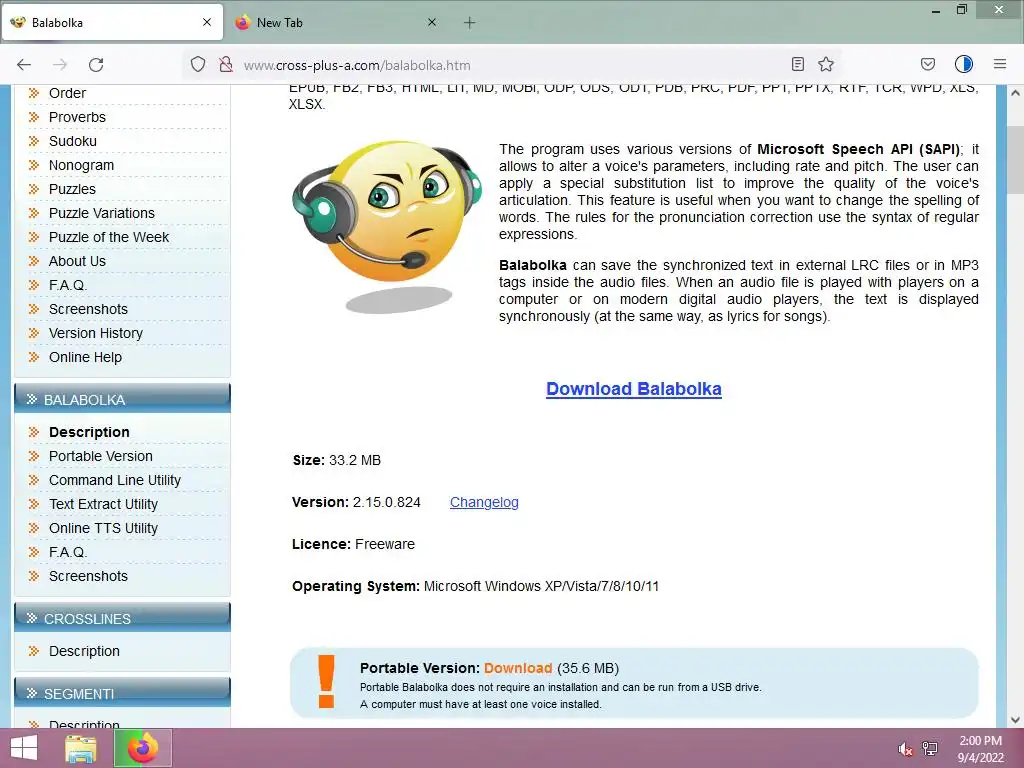Viewport: 1024px width, 768px height.
Task: Open Windows Start menu
Action: tap(24, 748)
